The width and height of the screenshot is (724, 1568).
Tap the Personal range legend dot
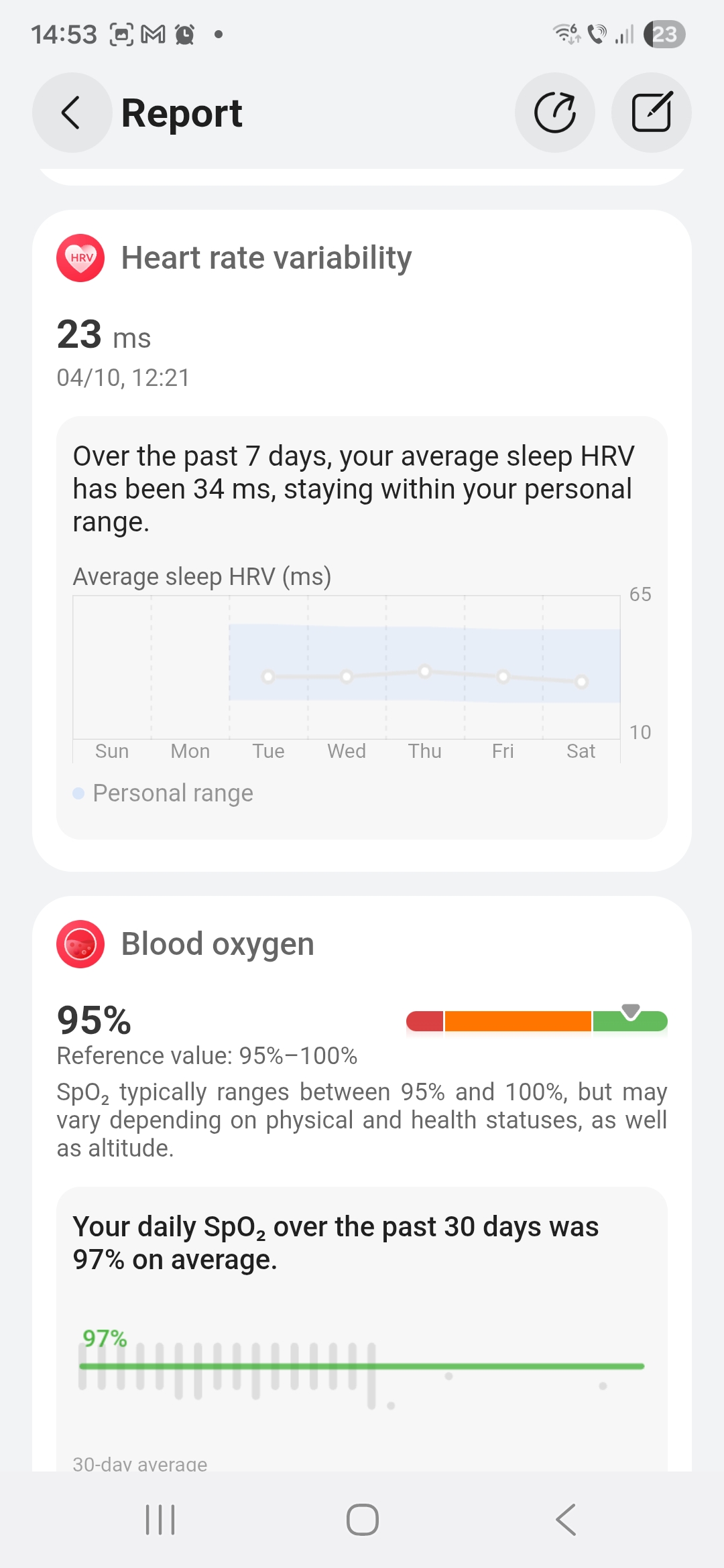coord(78,793)
